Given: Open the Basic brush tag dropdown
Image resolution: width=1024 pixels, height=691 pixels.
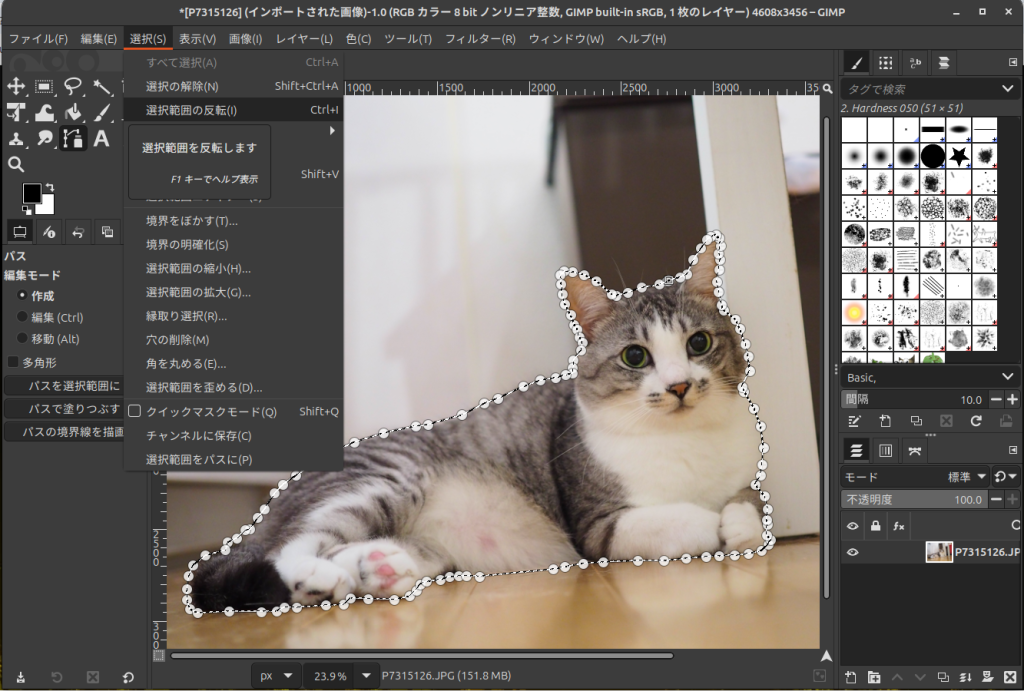Looking at the screenshot, I should click(1009, 377).
